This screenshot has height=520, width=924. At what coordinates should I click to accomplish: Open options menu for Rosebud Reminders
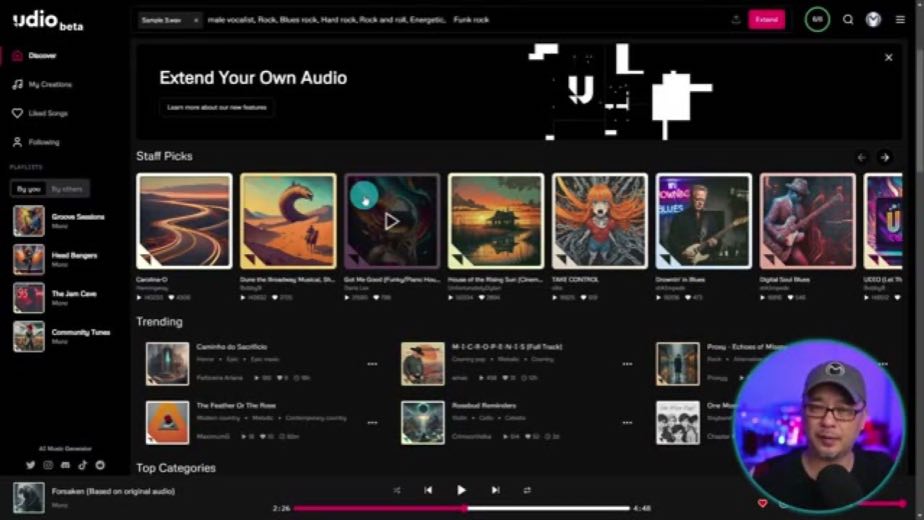[x=627, y=423]
